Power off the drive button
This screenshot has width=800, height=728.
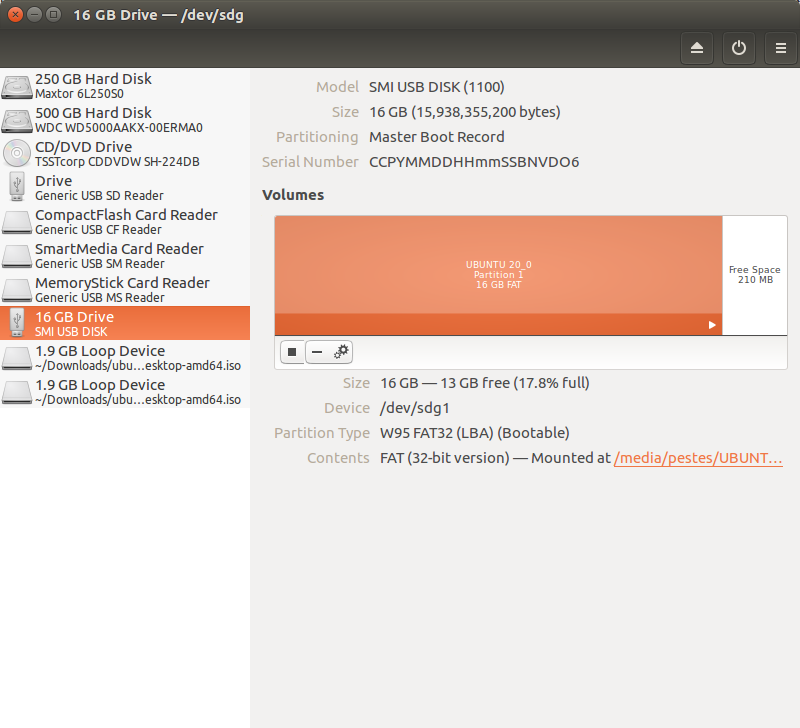[x=738, y=48]
